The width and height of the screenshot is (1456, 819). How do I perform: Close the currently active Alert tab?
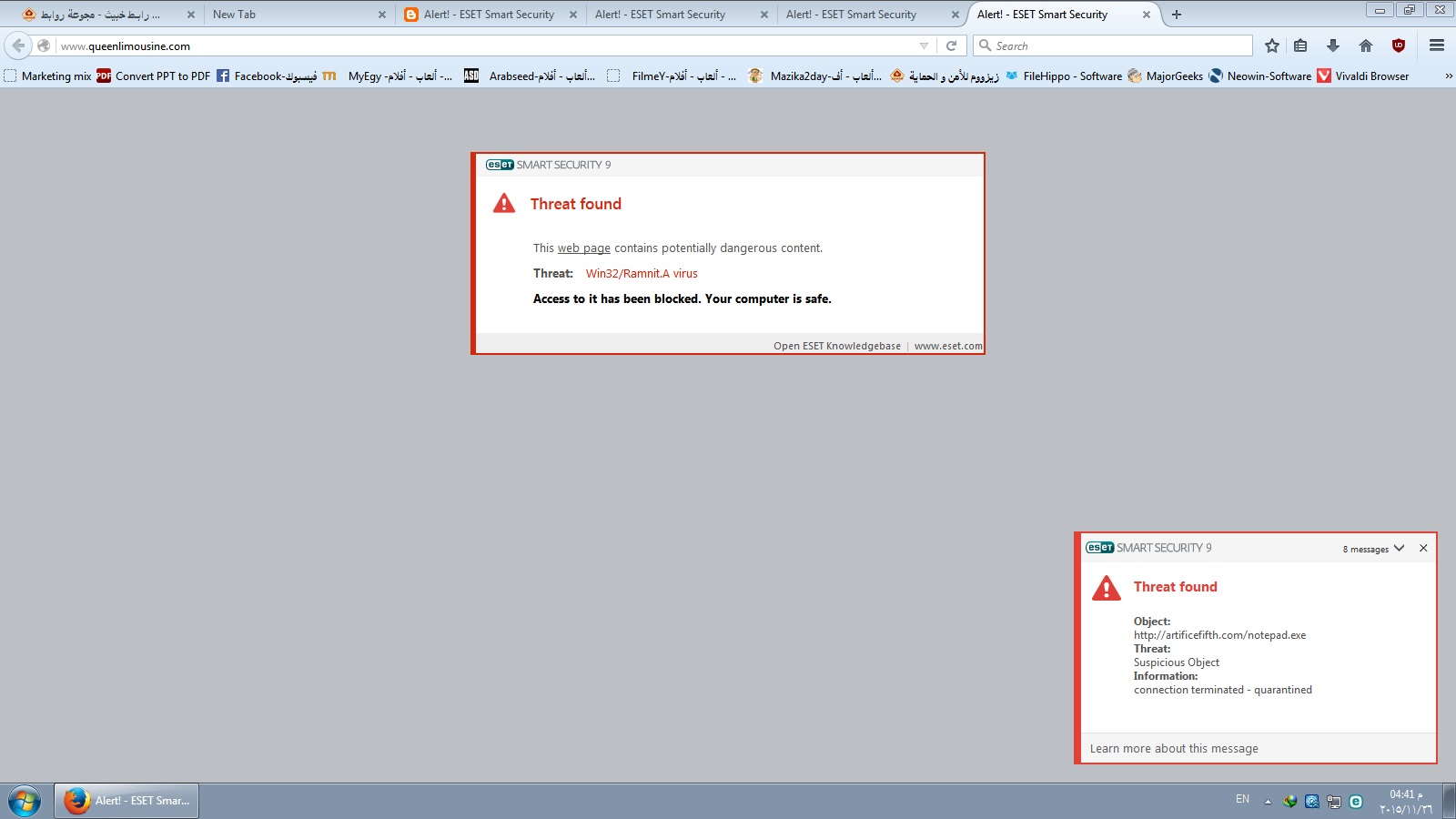(x=1147, y=15)
